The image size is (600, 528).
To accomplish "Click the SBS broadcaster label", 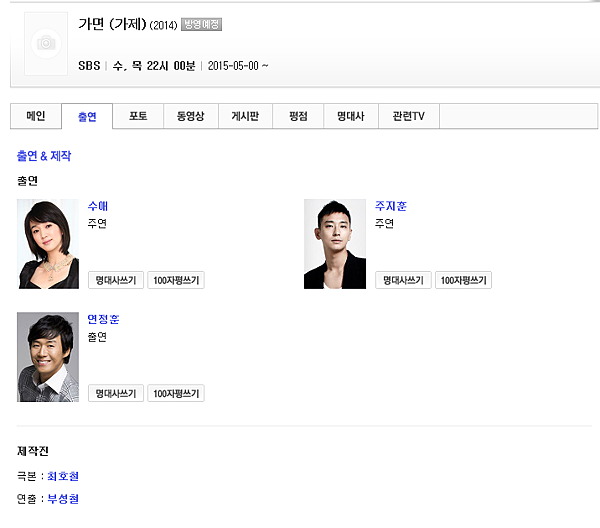I will pos(89,66).
